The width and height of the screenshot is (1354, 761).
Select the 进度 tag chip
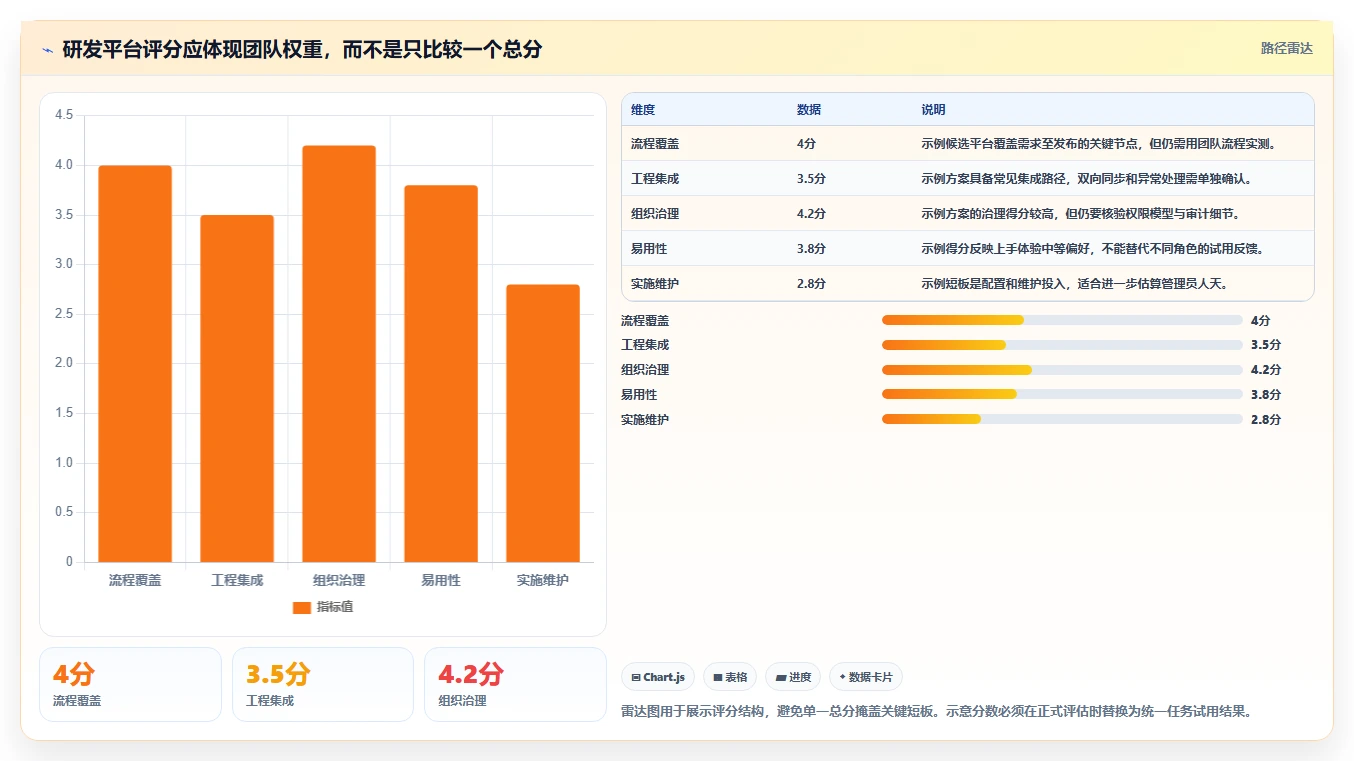click(x=793, y=677)
